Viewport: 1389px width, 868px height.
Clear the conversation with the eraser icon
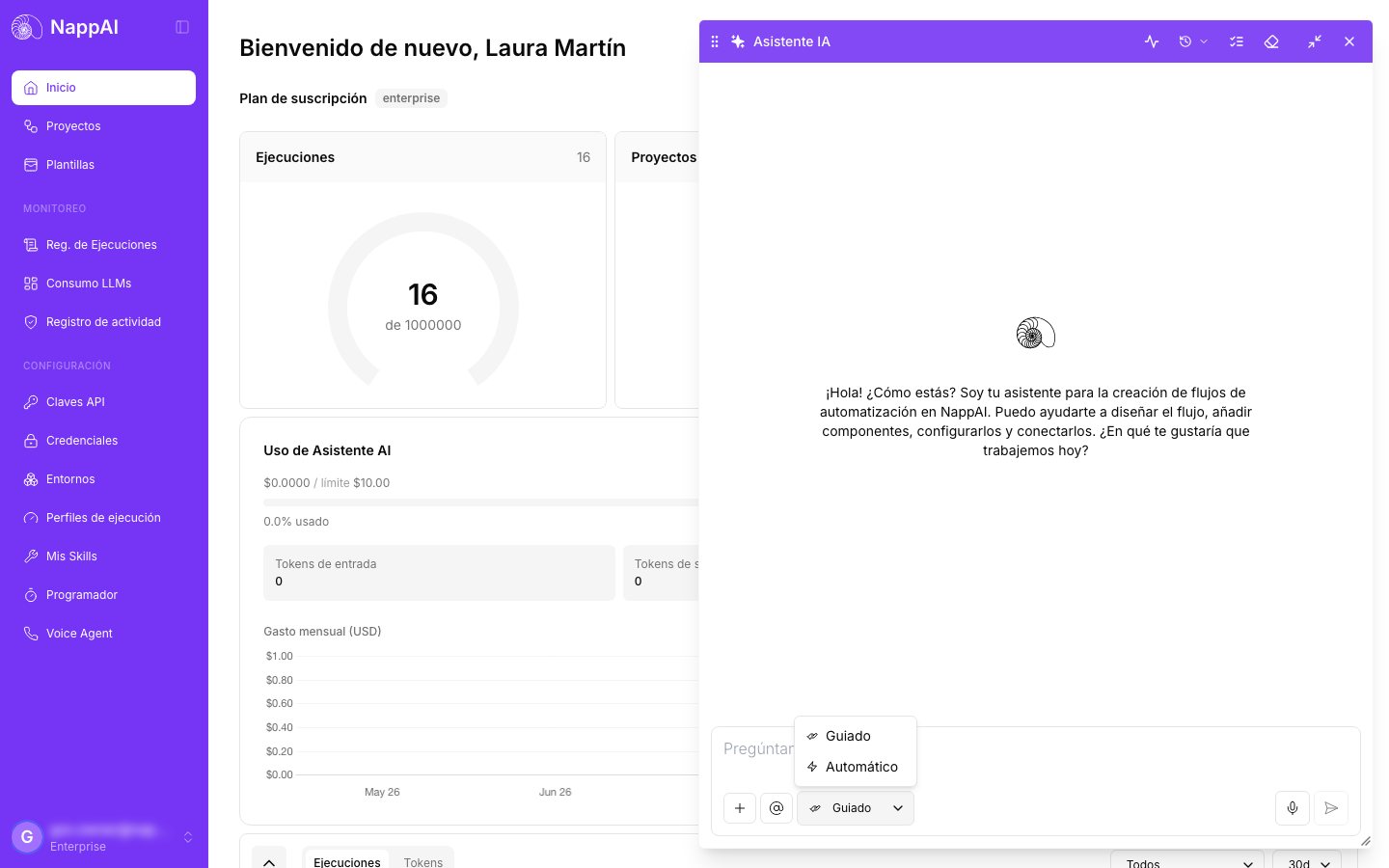click(x=1271, y=41)
